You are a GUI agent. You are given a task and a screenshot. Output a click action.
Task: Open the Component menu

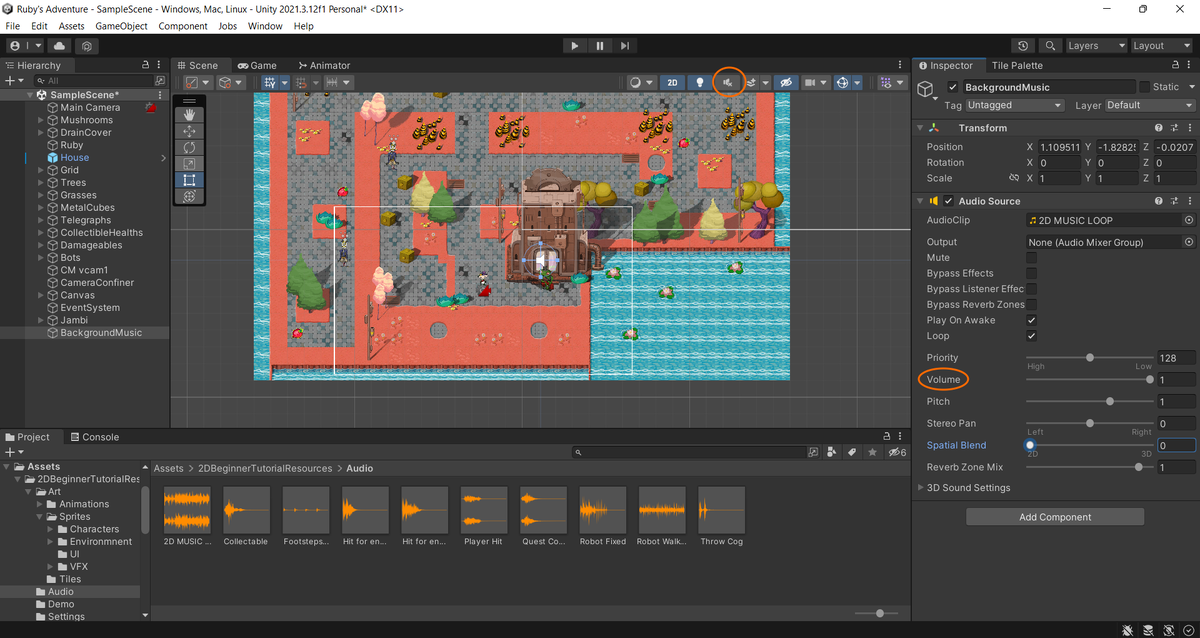[183, 26]
